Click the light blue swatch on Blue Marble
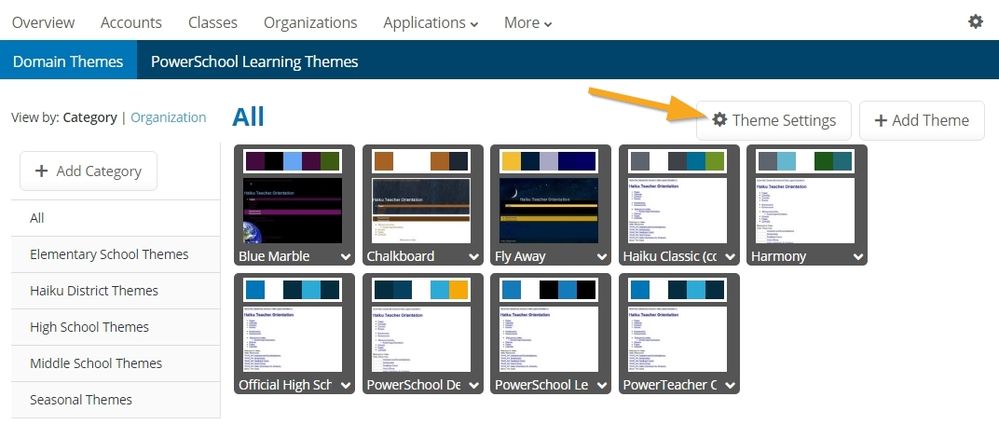This screenshot has width=999, height=424. [292, 161]
